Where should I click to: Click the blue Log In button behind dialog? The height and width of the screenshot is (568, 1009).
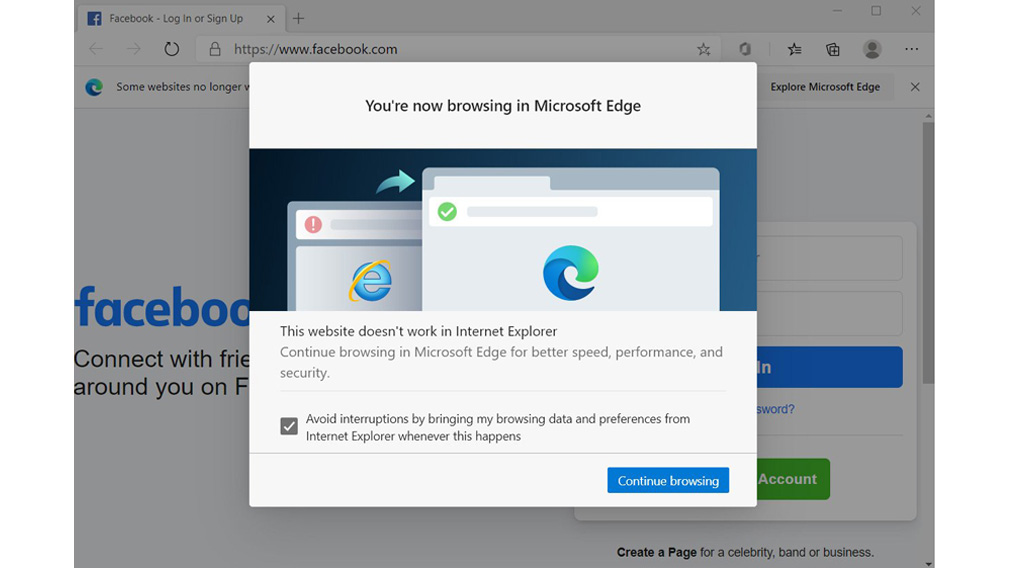click(x=829, y=367)
